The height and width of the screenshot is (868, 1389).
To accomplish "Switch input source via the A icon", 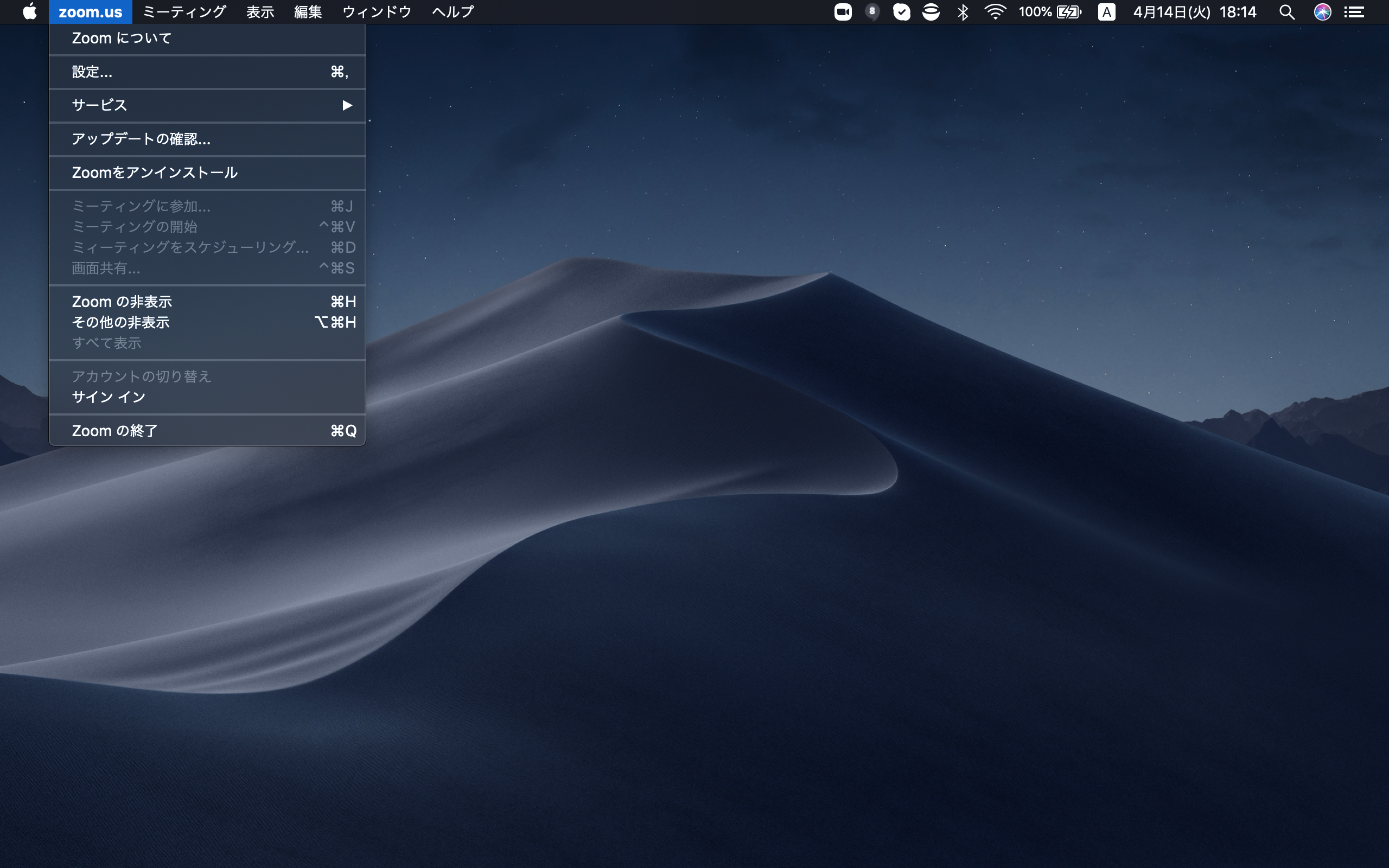I will (x=1107, y=12).
